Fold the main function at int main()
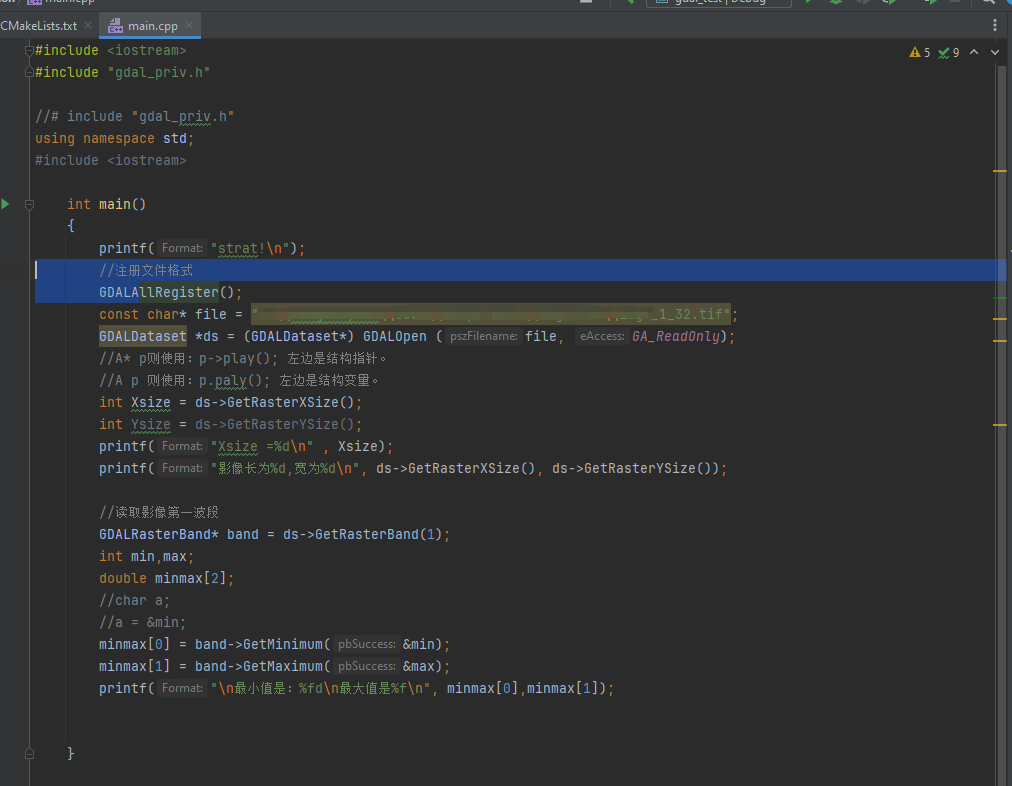Viewport: 1012px width, 786px height. 30,204
